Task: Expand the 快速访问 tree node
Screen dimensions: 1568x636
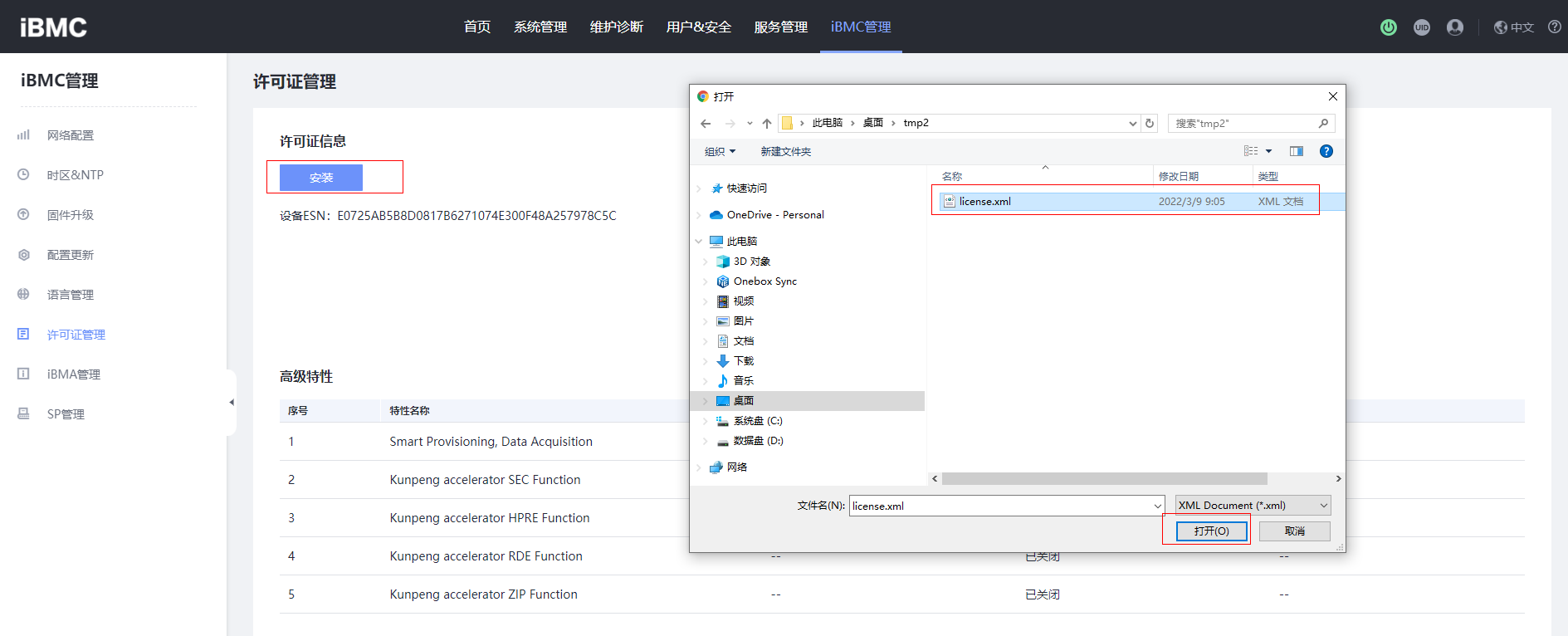Action: 699,188
